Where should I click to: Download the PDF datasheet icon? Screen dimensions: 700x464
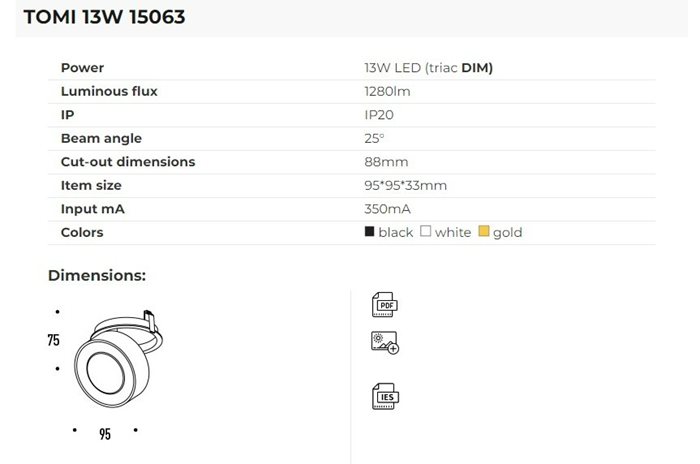pyautogui.click(x=384, y=304)
